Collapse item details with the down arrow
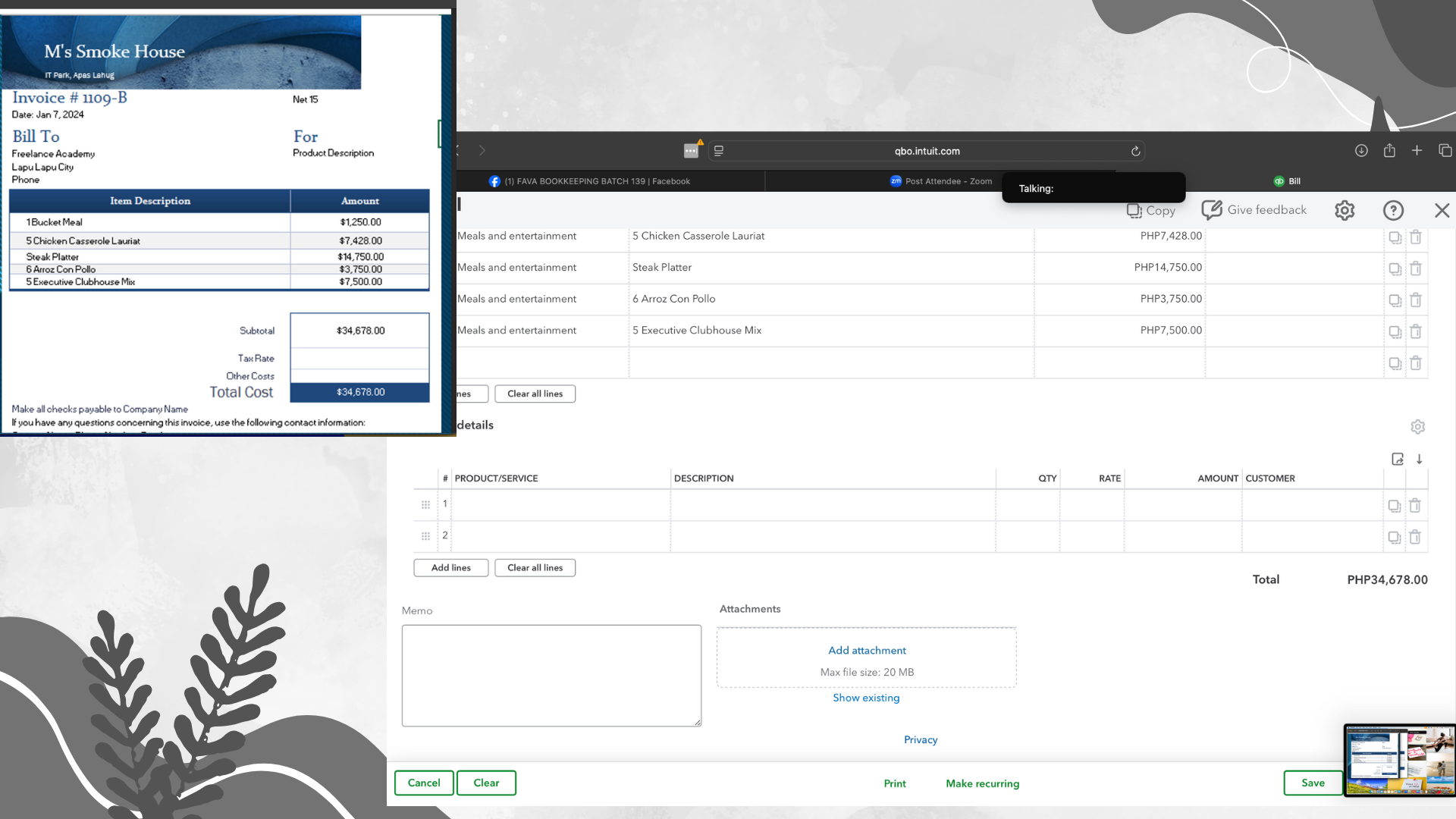This screenshot has width=1456, height=819. point(1419,460)
